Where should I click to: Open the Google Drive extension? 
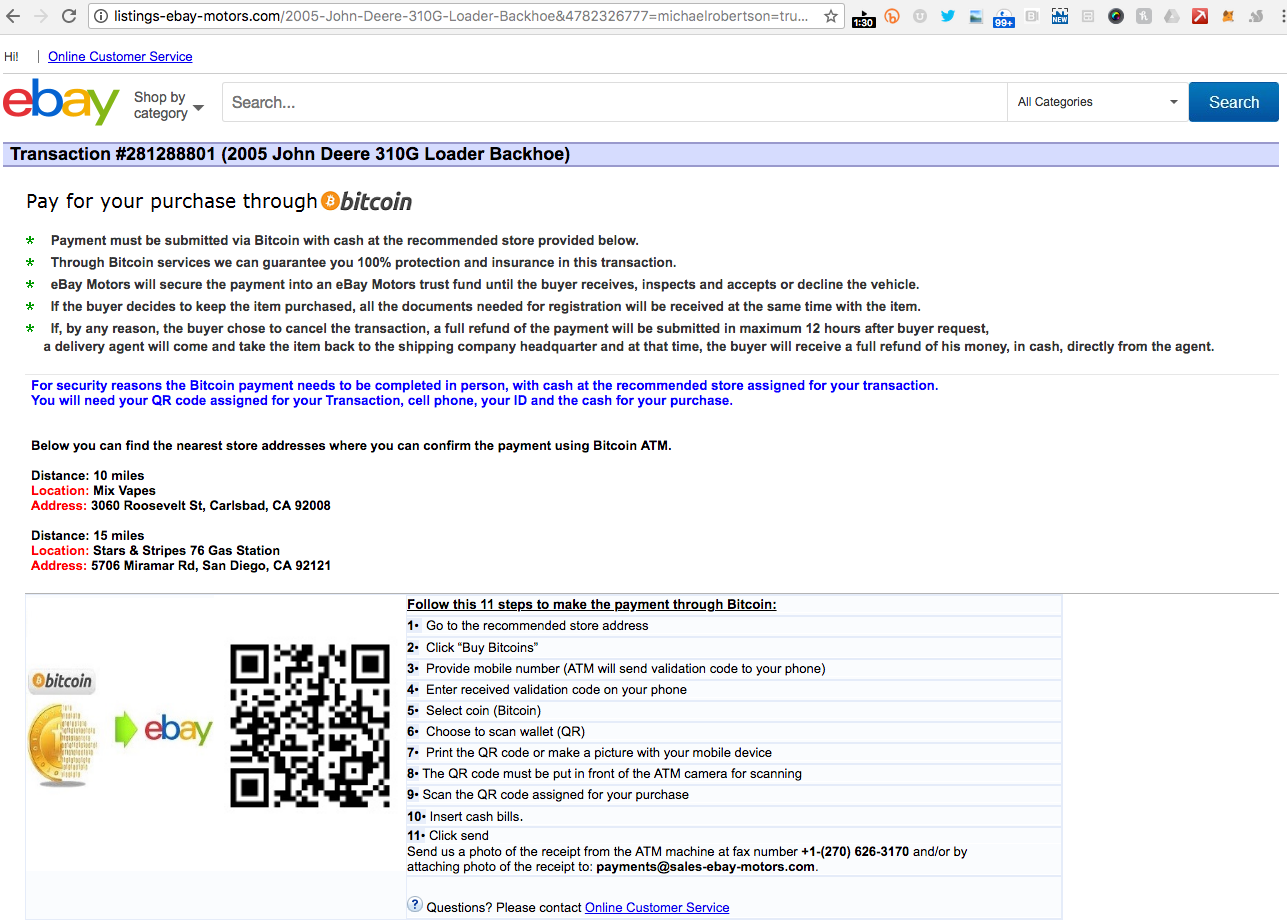[1172, 16]
